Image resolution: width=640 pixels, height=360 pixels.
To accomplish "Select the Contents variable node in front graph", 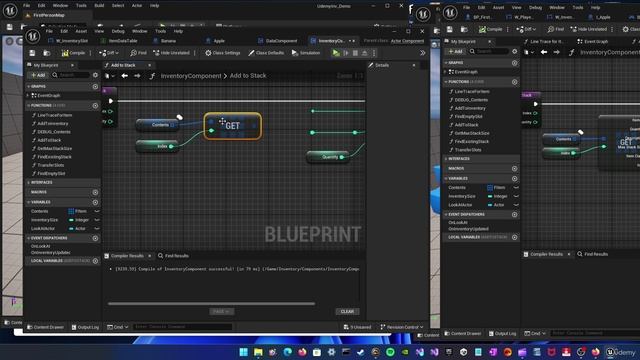I will click(157, 125).
